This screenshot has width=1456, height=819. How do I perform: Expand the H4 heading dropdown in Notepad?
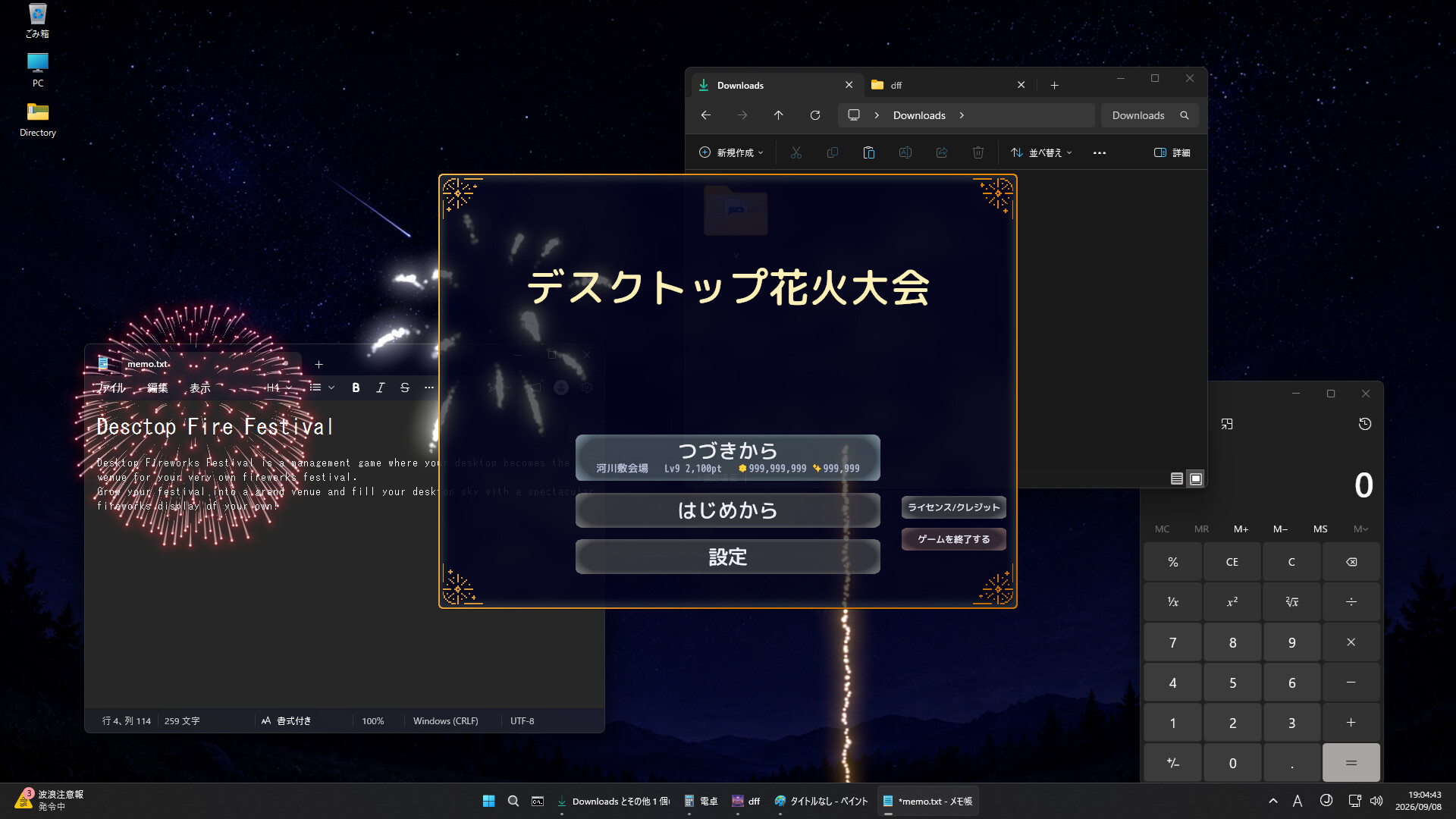(x=278, y=388)
